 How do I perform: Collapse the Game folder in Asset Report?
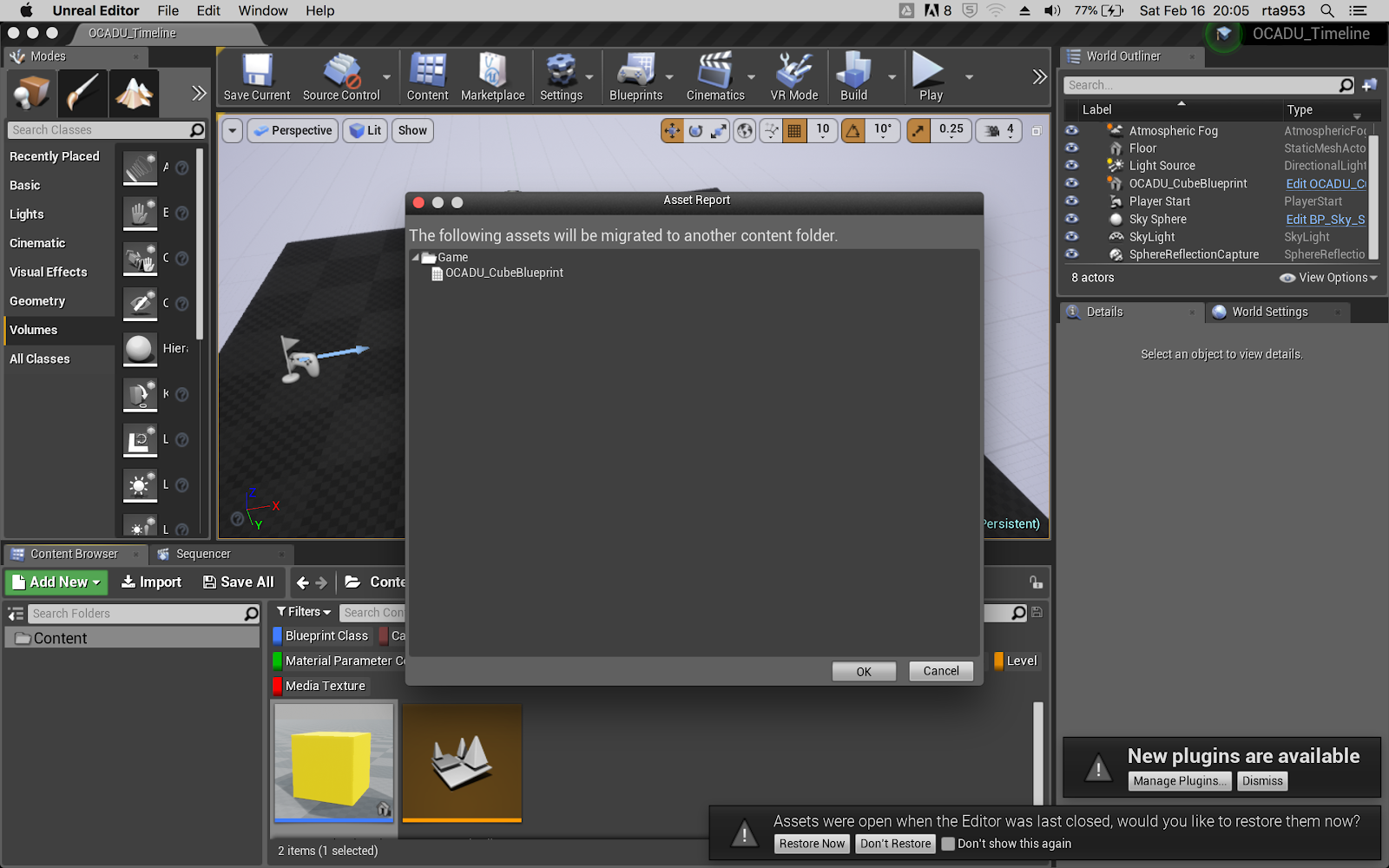416,257
